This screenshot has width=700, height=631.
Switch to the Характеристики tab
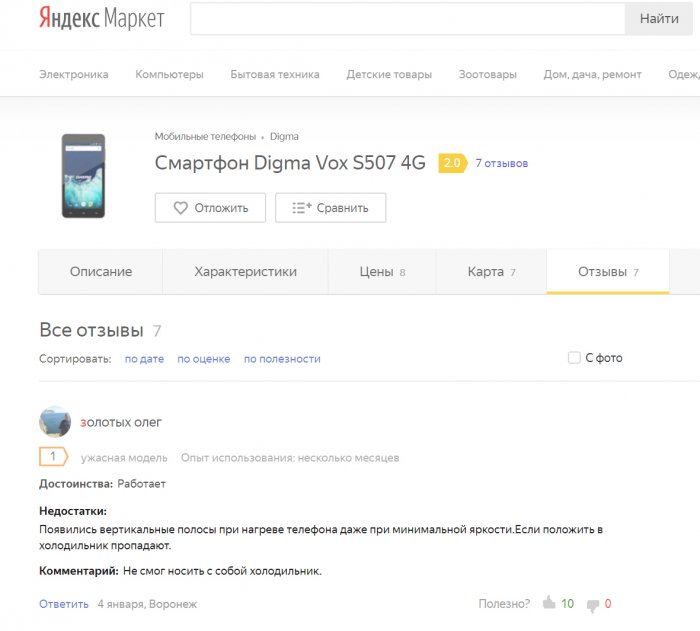click(x=246, y=272)
